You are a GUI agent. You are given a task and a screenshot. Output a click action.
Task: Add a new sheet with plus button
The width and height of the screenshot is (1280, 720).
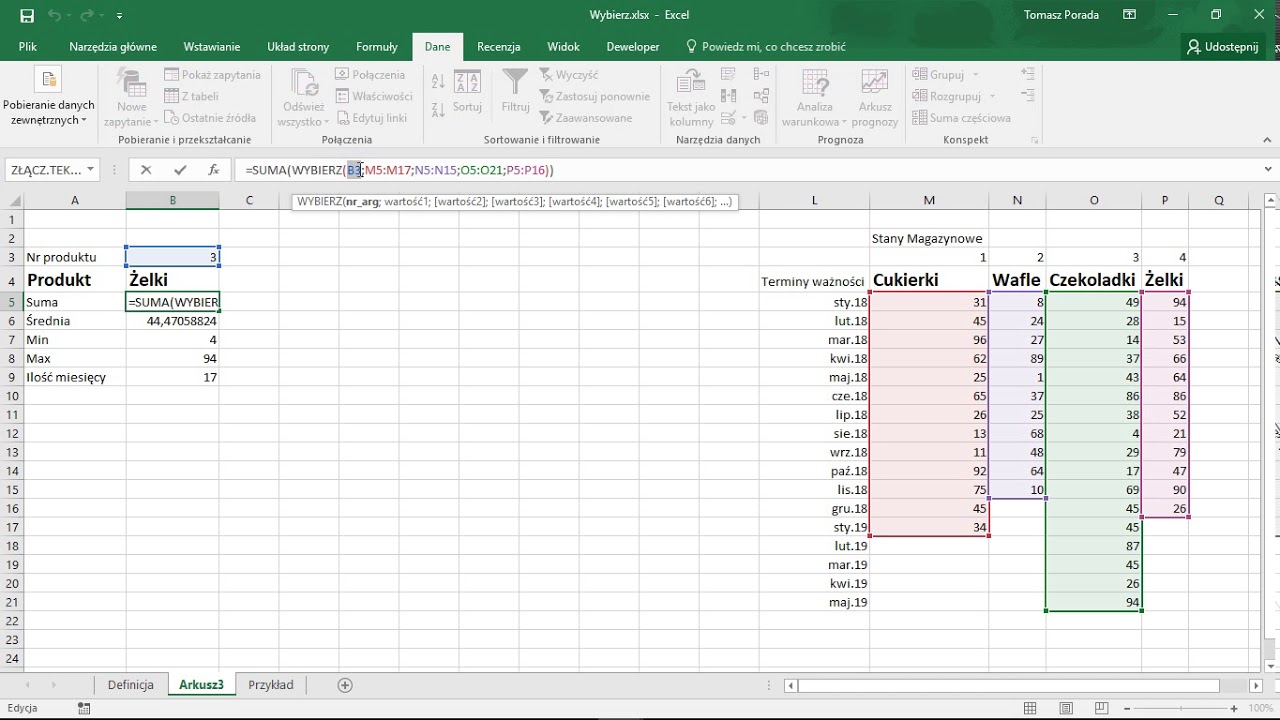[x=345, y=685]
